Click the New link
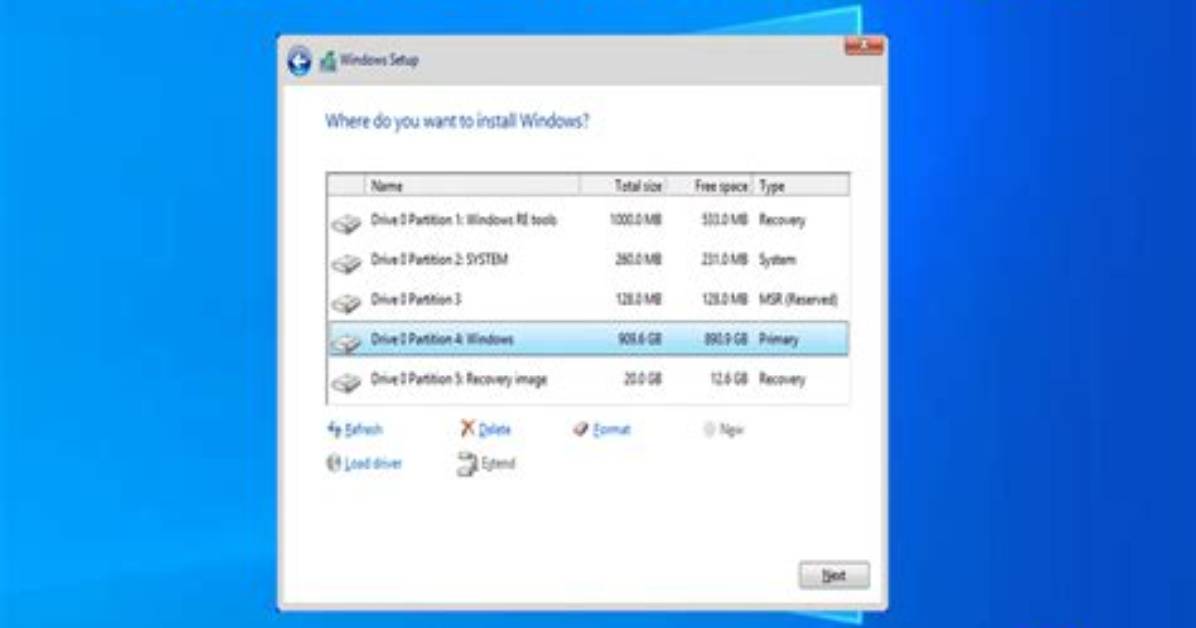The image size is (1196, 628). 731,430
